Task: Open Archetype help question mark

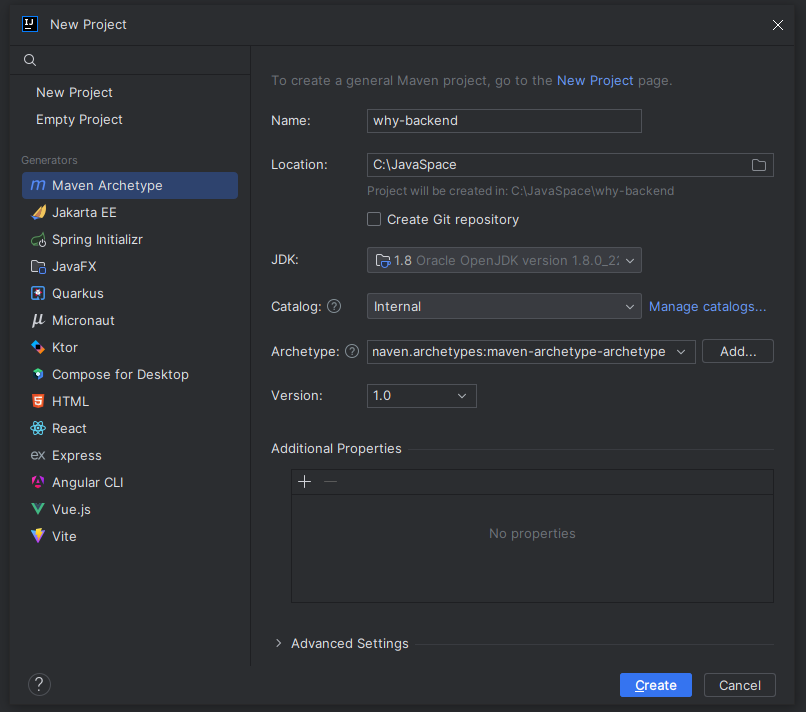Action: (x=352, y=351)
